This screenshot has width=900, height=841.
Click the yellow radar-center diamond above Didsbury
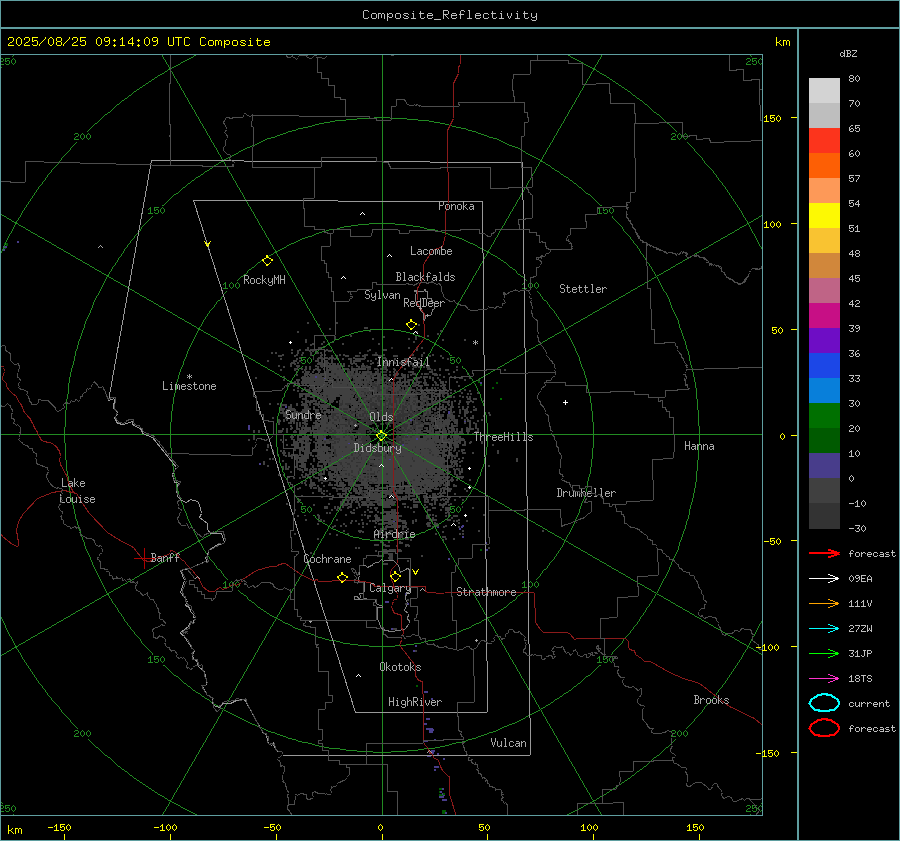pos(381,436)
